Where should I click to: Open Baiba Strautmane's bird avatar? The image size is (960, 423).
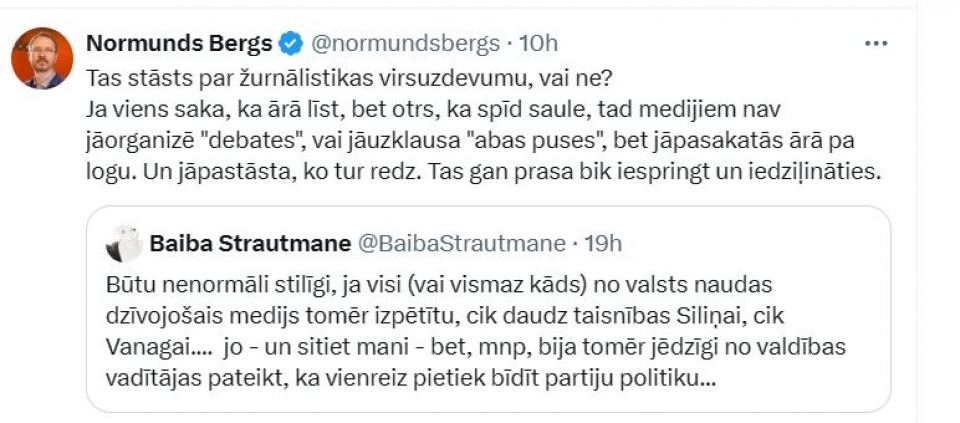click(124, 244)
